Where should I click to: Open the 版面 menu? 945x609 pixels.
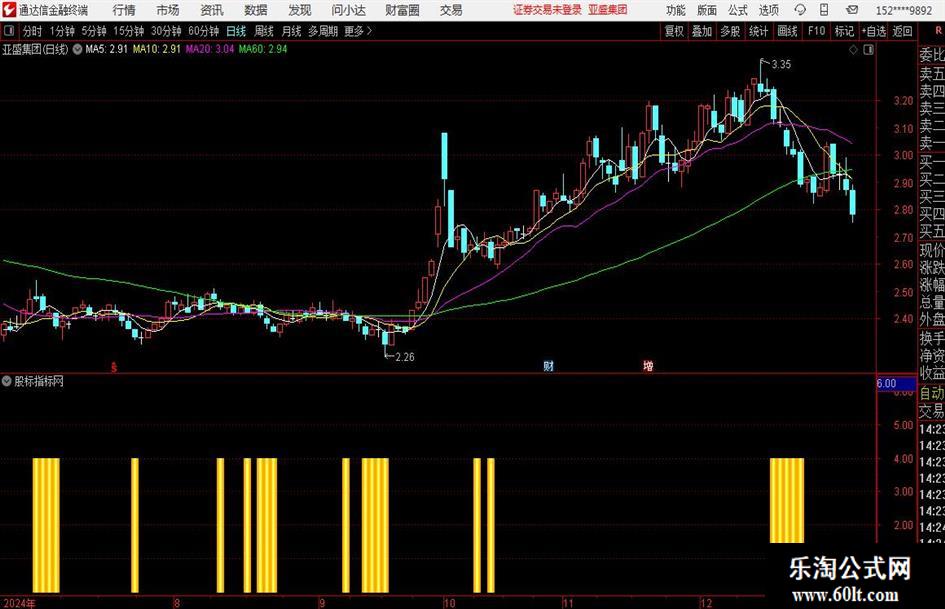tap(706, 10)
